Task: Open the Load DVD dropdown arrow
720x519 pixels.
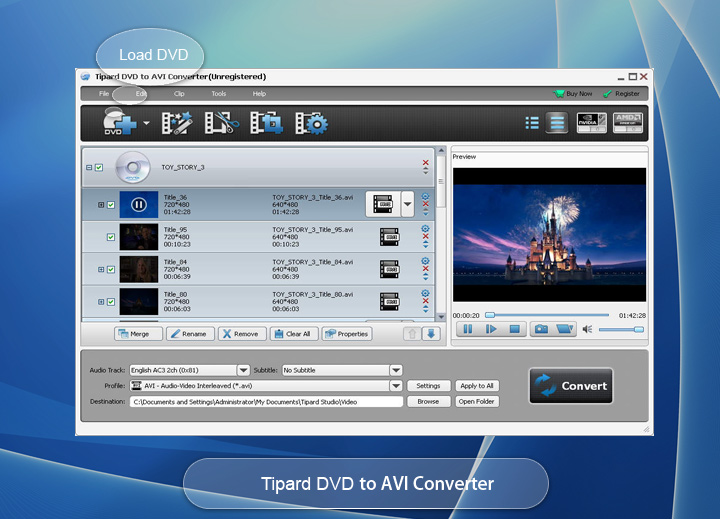Action: [146, 123]
